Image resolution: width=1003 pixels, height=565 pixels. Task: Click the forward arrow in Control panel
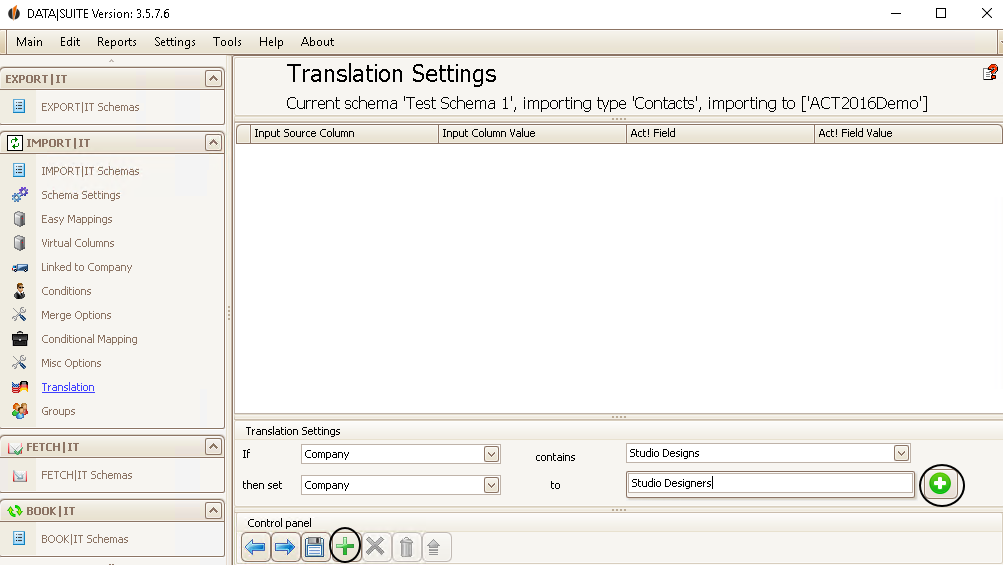[285, 547]
